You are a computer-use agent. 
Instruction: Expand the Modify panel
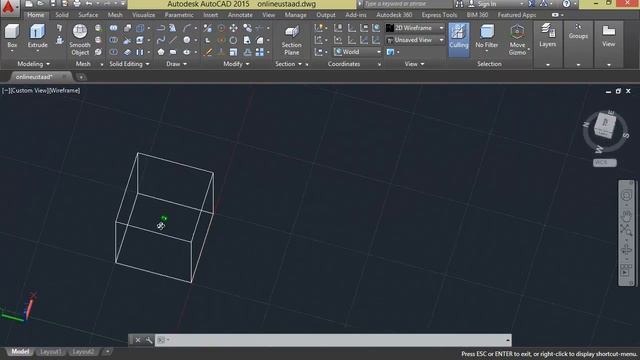tap(236, 64)
